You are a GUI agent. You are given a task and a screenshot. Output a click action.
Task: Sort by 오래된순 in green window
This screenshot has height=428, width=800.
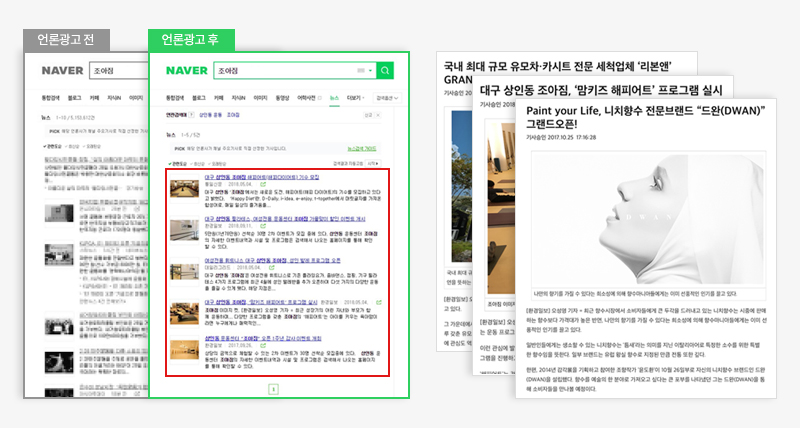(x=217, y=164)
